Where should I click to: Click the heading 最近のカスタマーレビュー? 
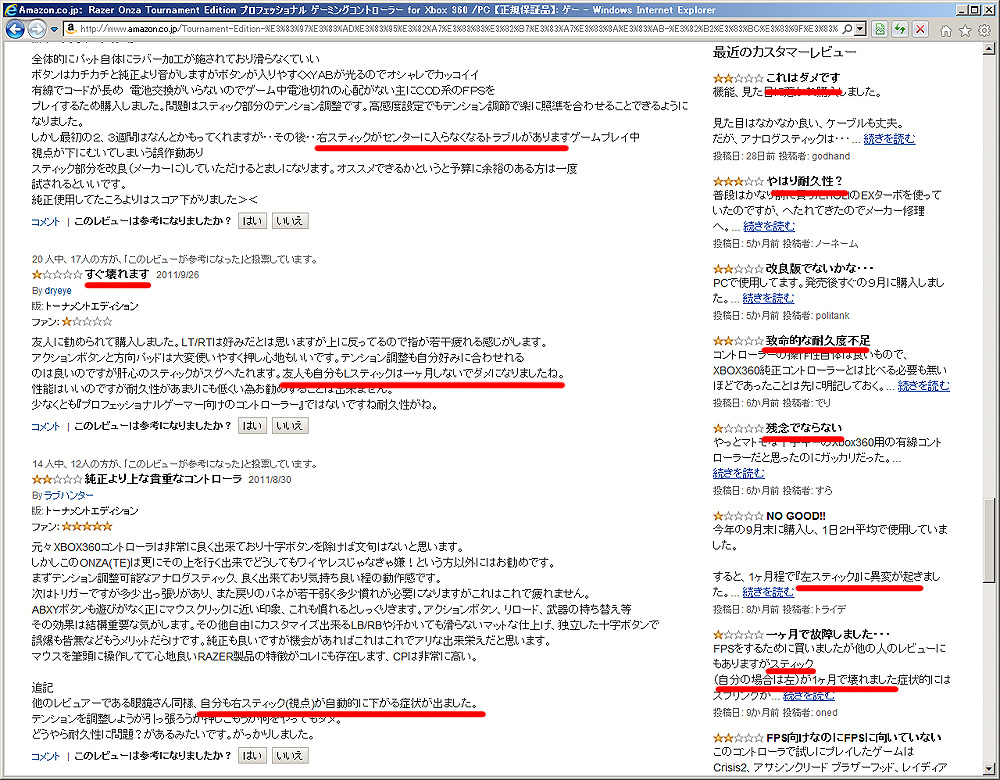tap(784, 52)
